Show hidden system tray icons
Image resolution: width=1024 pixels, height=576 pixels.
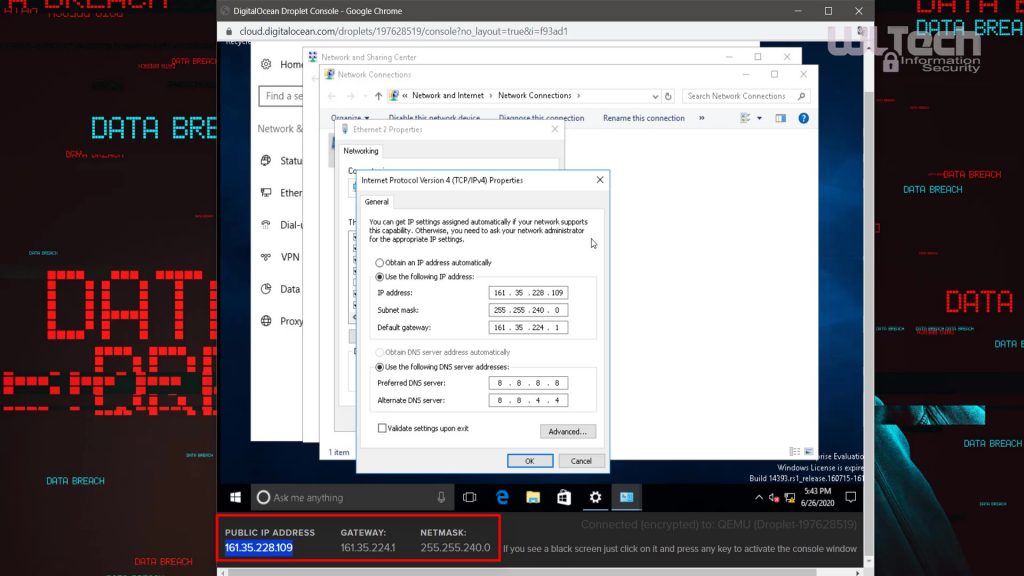[x=759, y=498]
